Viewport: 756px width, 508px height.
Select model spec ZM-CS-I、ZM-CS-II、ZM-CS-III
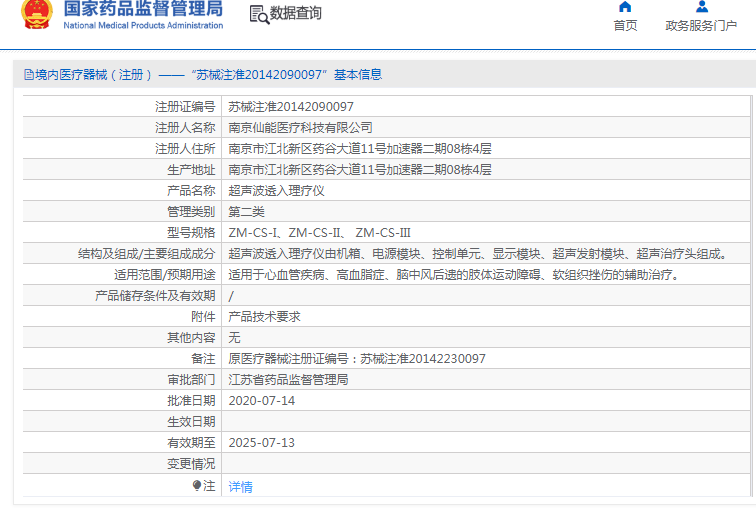tap(319, 233)
